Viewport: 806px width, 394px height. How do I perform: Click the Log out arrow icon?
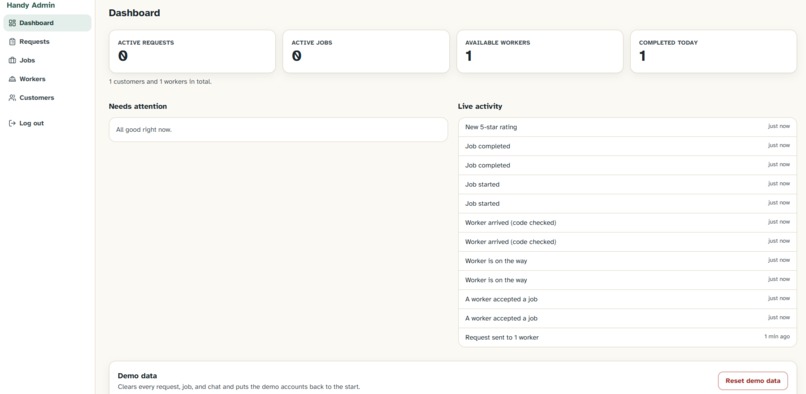coord(12,123)
